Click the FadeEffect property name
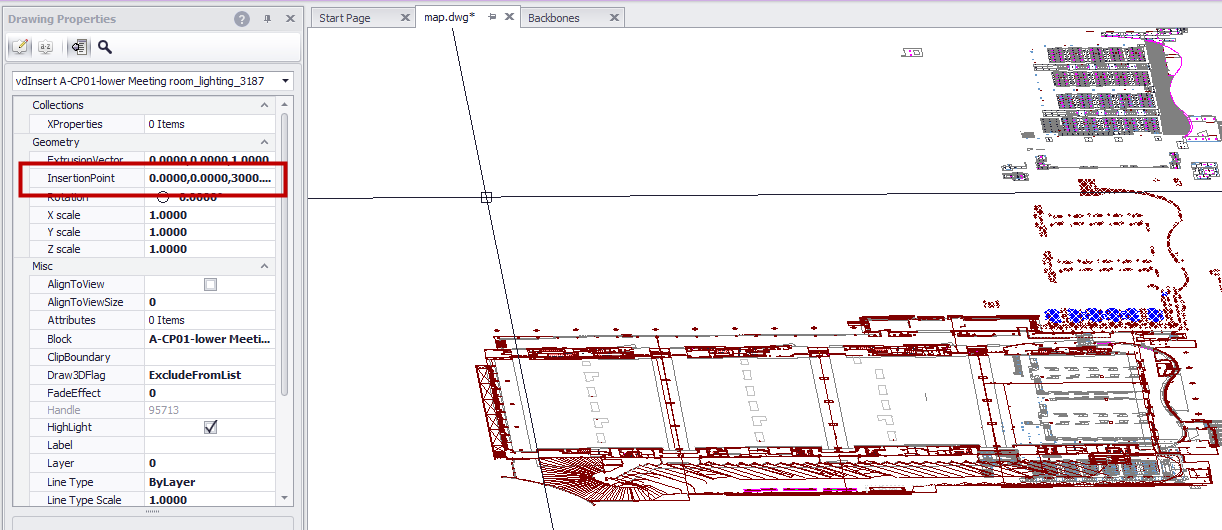The image size is (1222, 530). coord(74,393)
